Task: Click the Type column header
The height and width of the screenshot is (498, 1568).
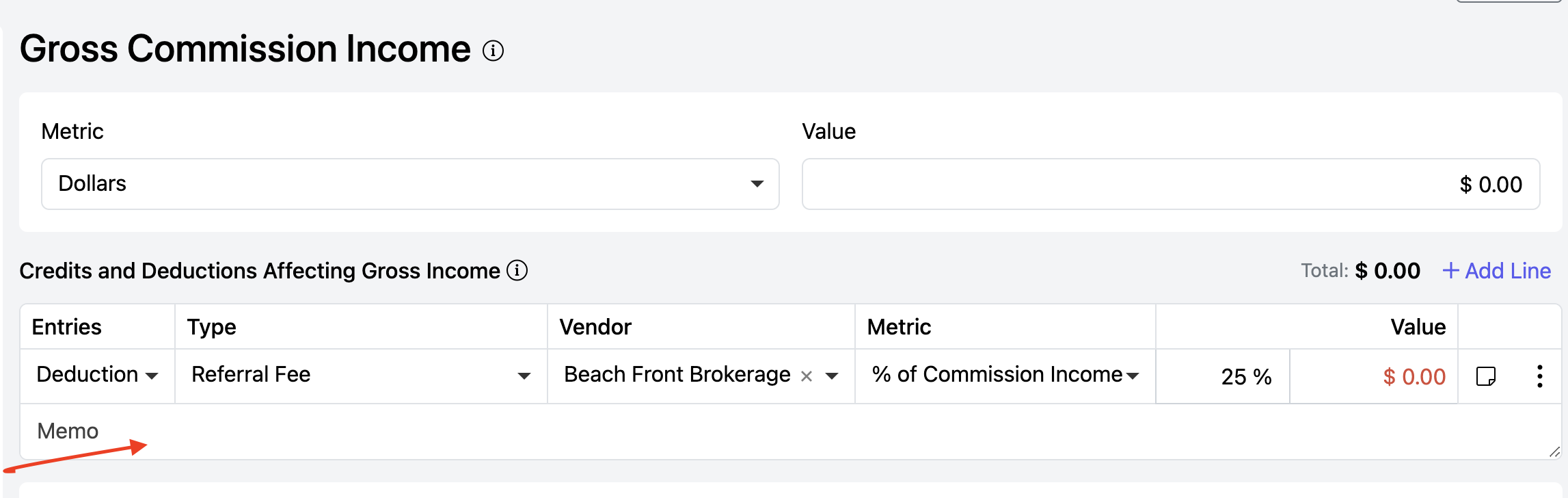Action: point(212,327)
